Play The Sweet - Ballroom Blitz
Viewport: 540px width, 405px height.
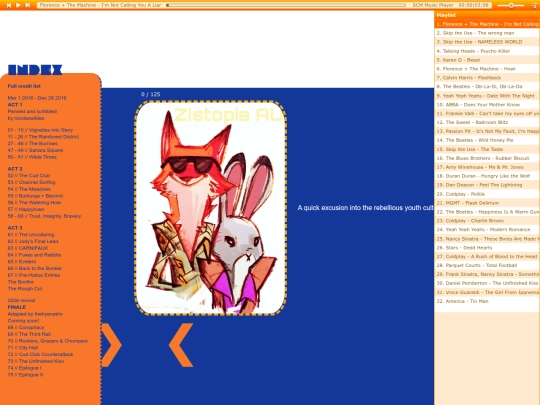[x=487, y=122]
